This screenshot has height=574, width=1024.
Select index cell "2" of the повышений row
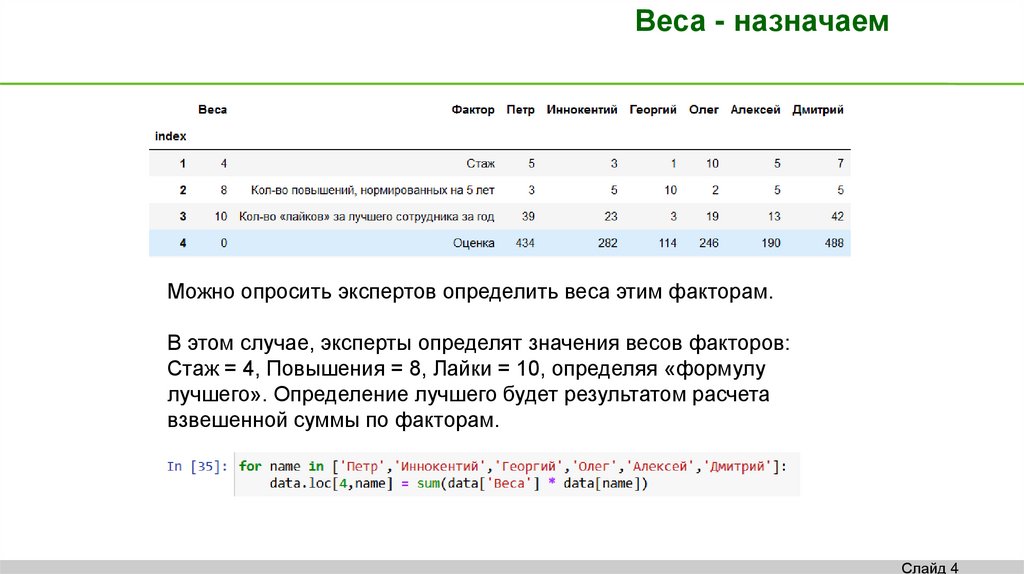[183, 190]
